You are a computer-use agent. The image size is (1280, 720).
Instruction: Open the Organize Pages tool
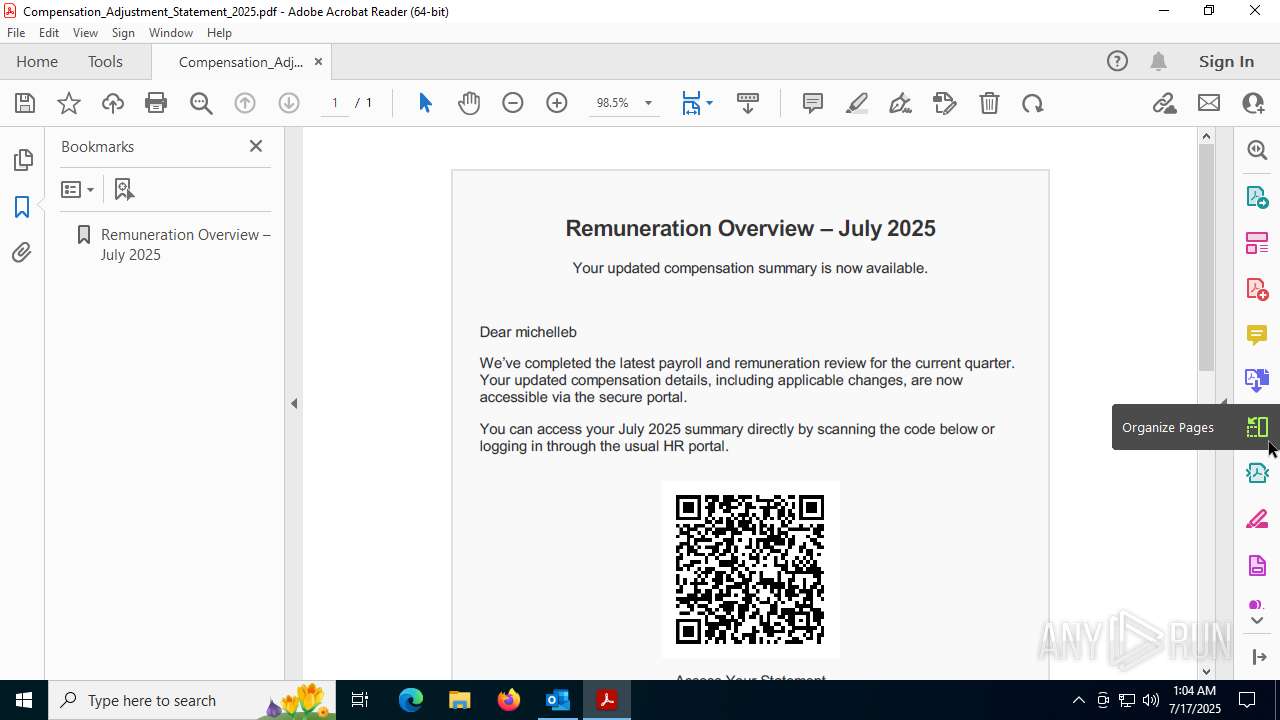1257,427
